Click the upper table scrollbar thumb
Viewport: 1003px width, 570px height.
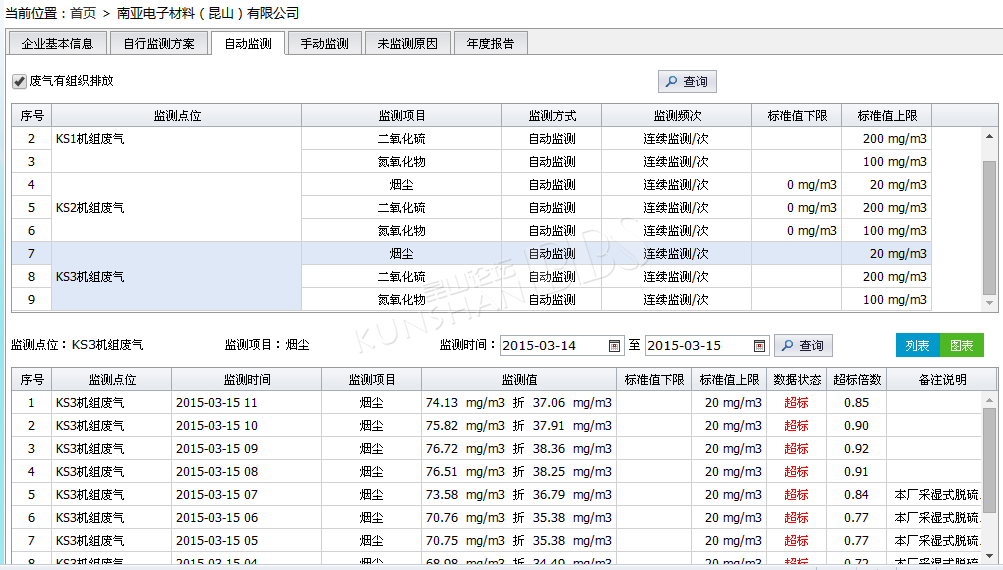989,228
